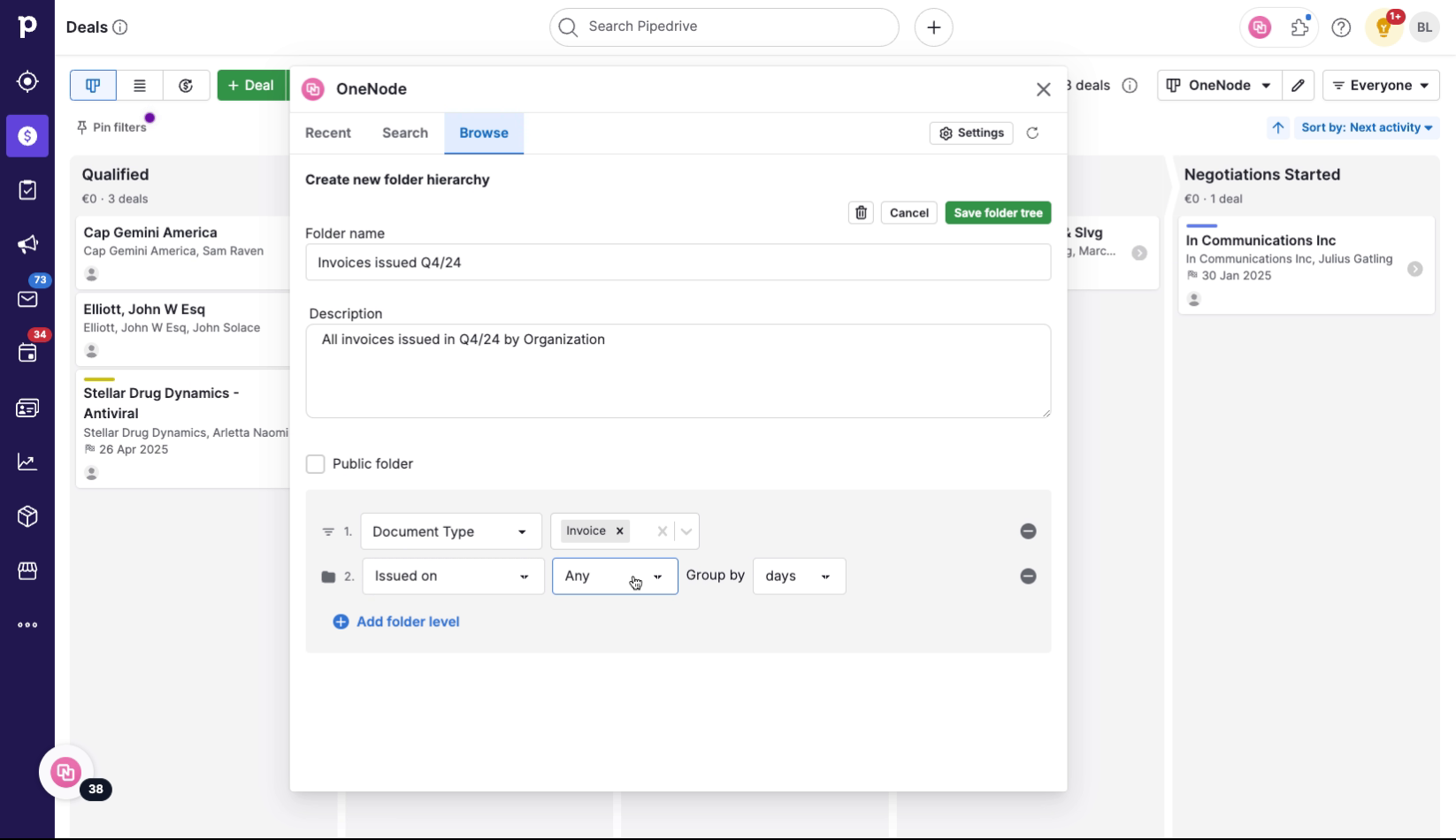Open More options dots in sidebar

point(27,625)
